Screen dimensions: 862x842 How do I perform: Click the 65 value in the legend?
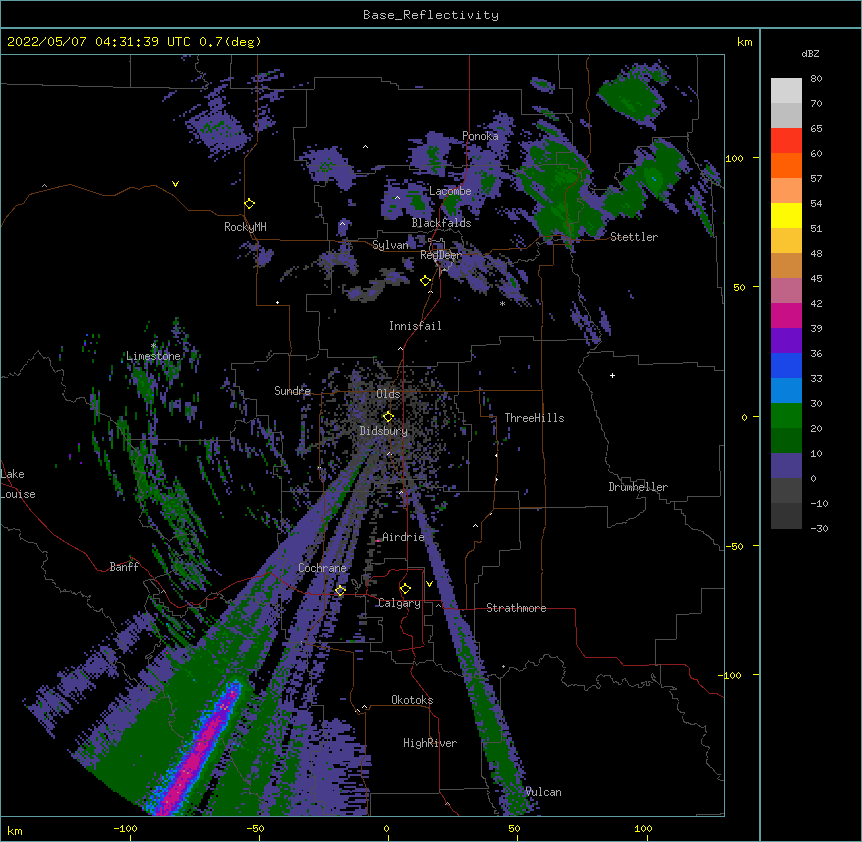click(x=816, y=128)
